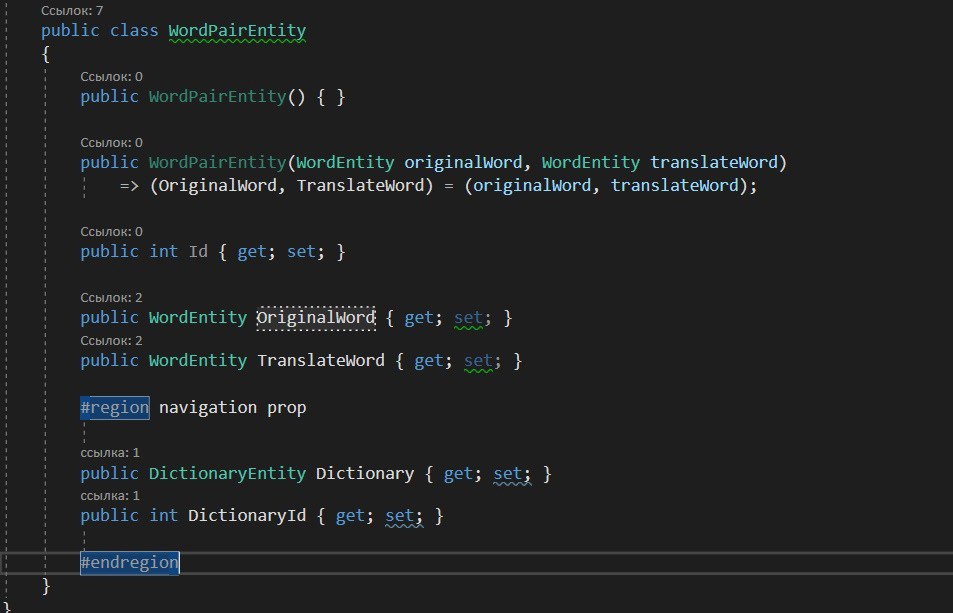Click the DictionaryEntity type name

tap(227, 474)
